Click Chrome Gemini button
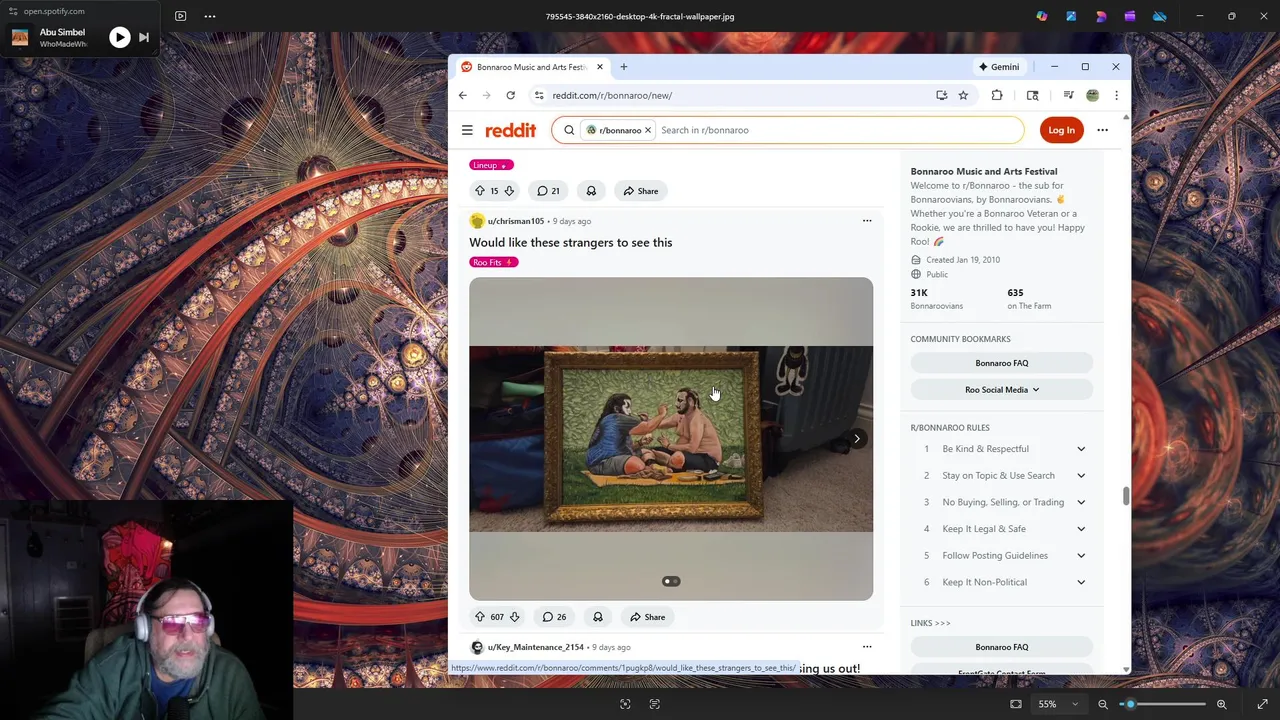Screen dimensions: 1280x720 [x=1000, y=67]
